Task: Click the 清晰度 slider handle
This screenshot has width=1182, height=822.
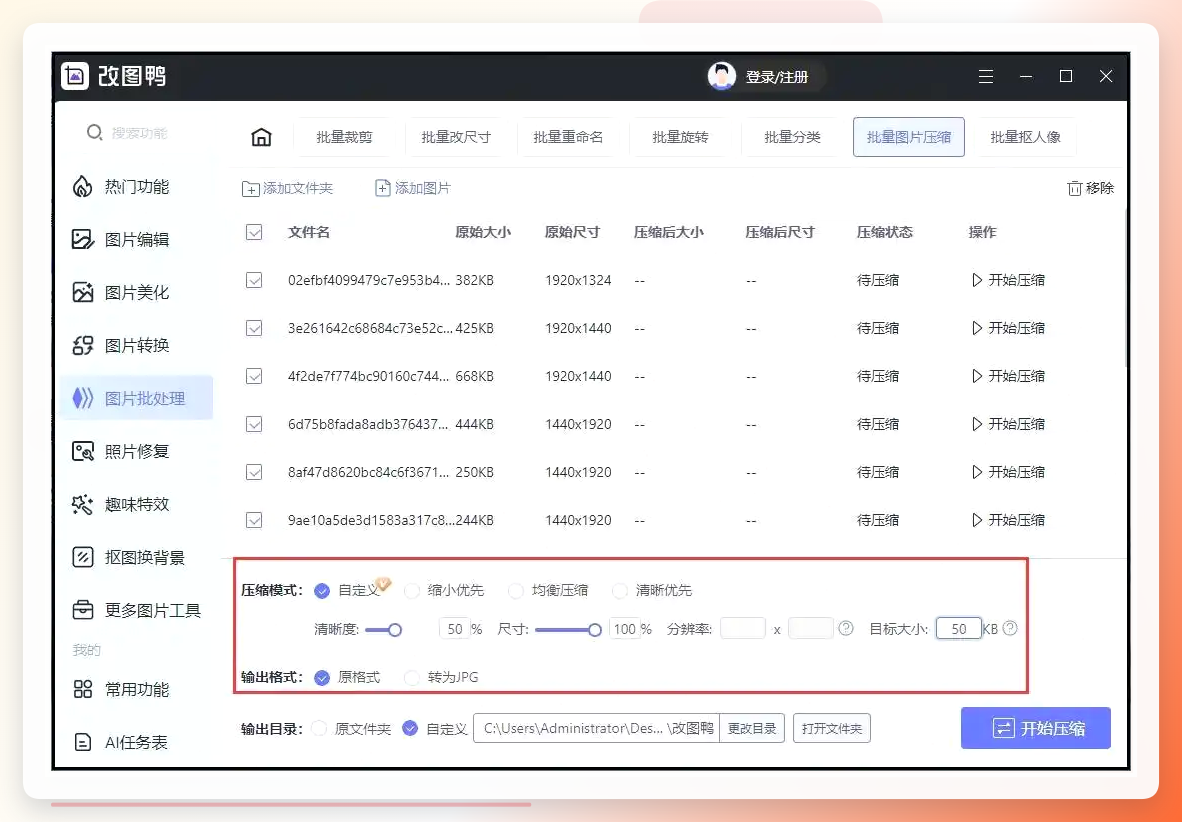Action: pyautogui.click(x=394, y=630)
